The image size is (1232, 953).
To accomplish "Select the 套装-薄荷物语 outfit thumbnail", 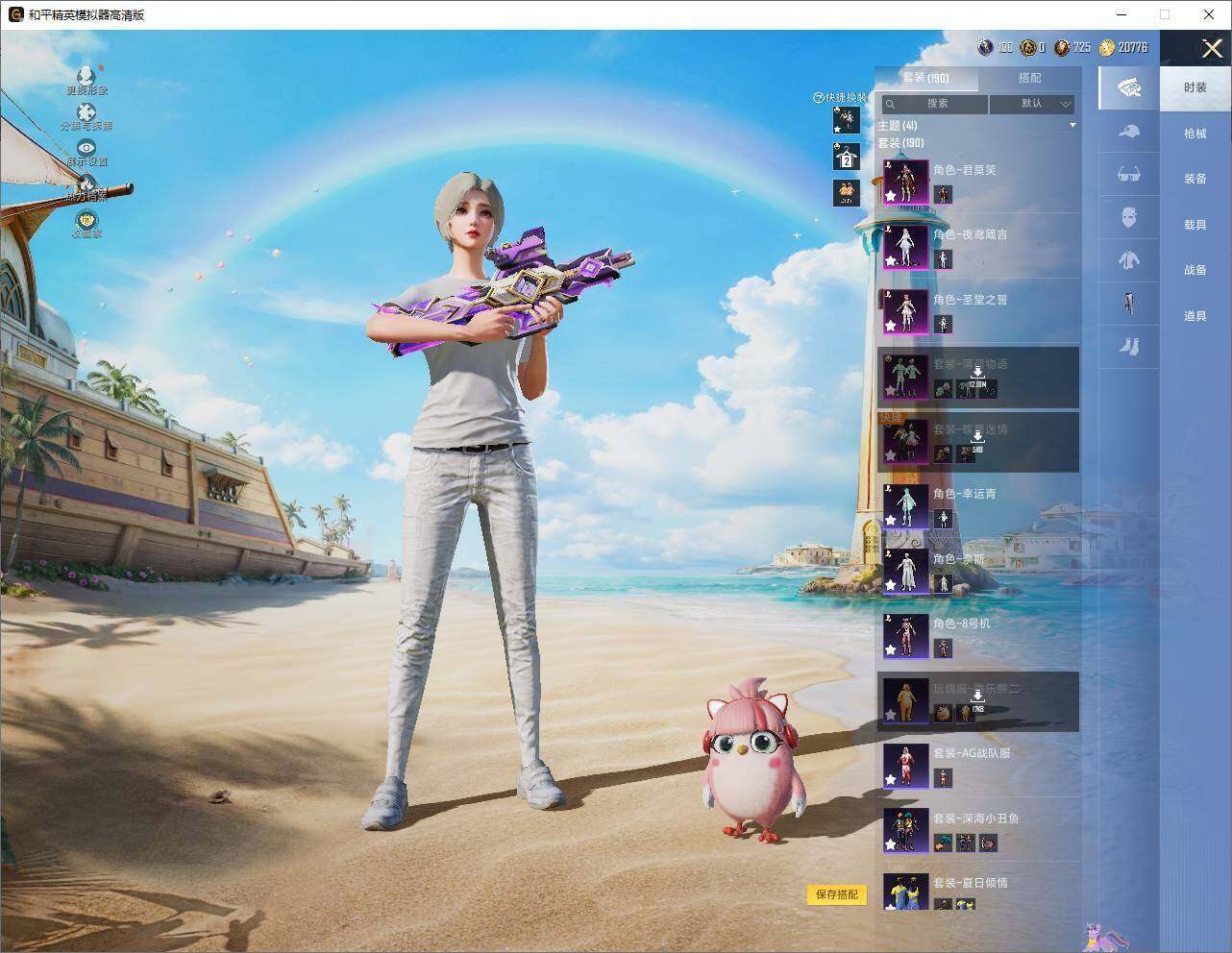I will pos(906,378).
